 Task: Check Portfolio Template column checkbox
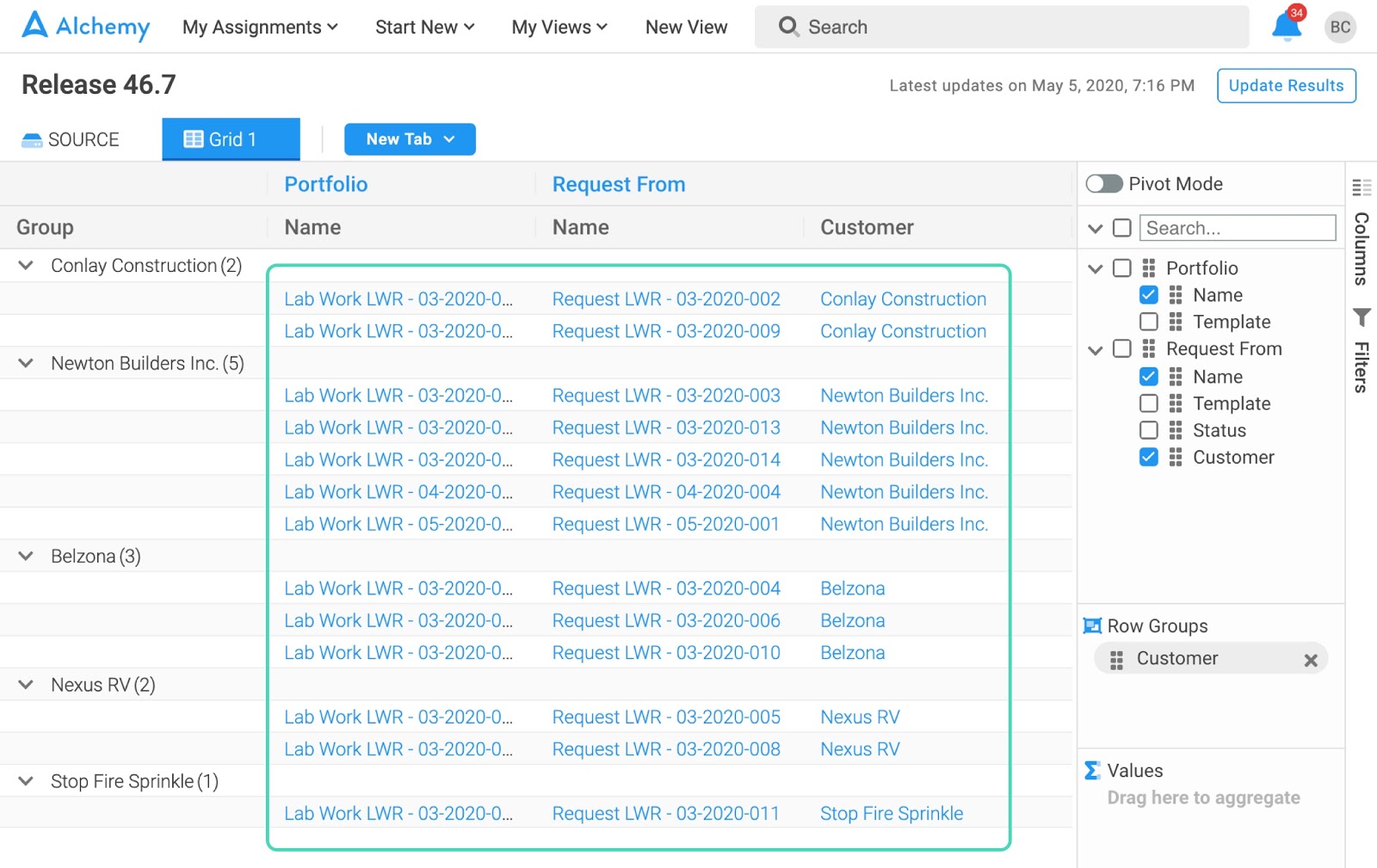(1148, 322)
